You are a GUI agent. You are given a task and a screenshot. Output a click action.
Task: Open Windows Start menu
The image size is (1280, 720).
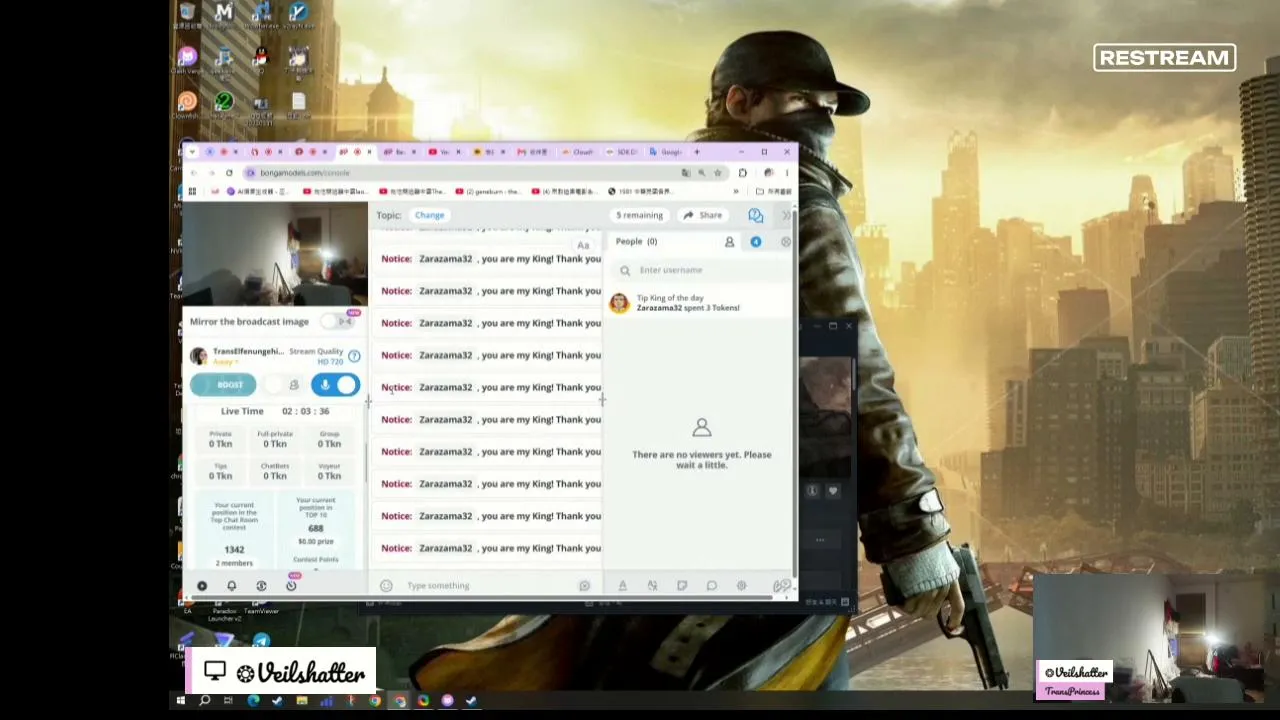pyautogui.click(x=181, y=700)
